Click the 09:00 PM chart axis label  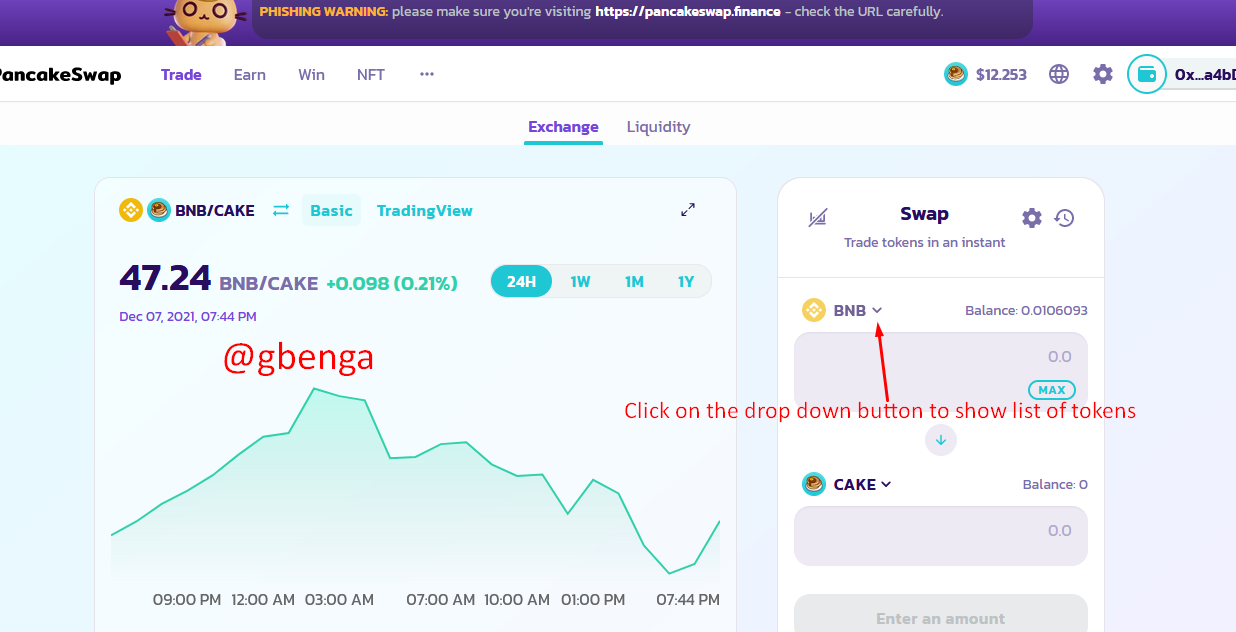pos(187,600)
